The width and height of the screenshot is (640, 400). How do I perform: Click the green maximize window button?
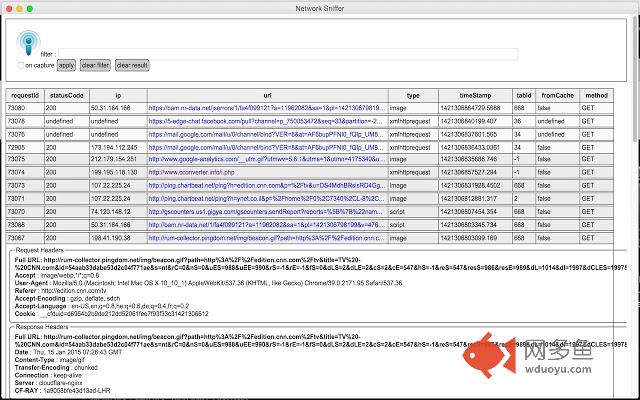coord(32,7)
